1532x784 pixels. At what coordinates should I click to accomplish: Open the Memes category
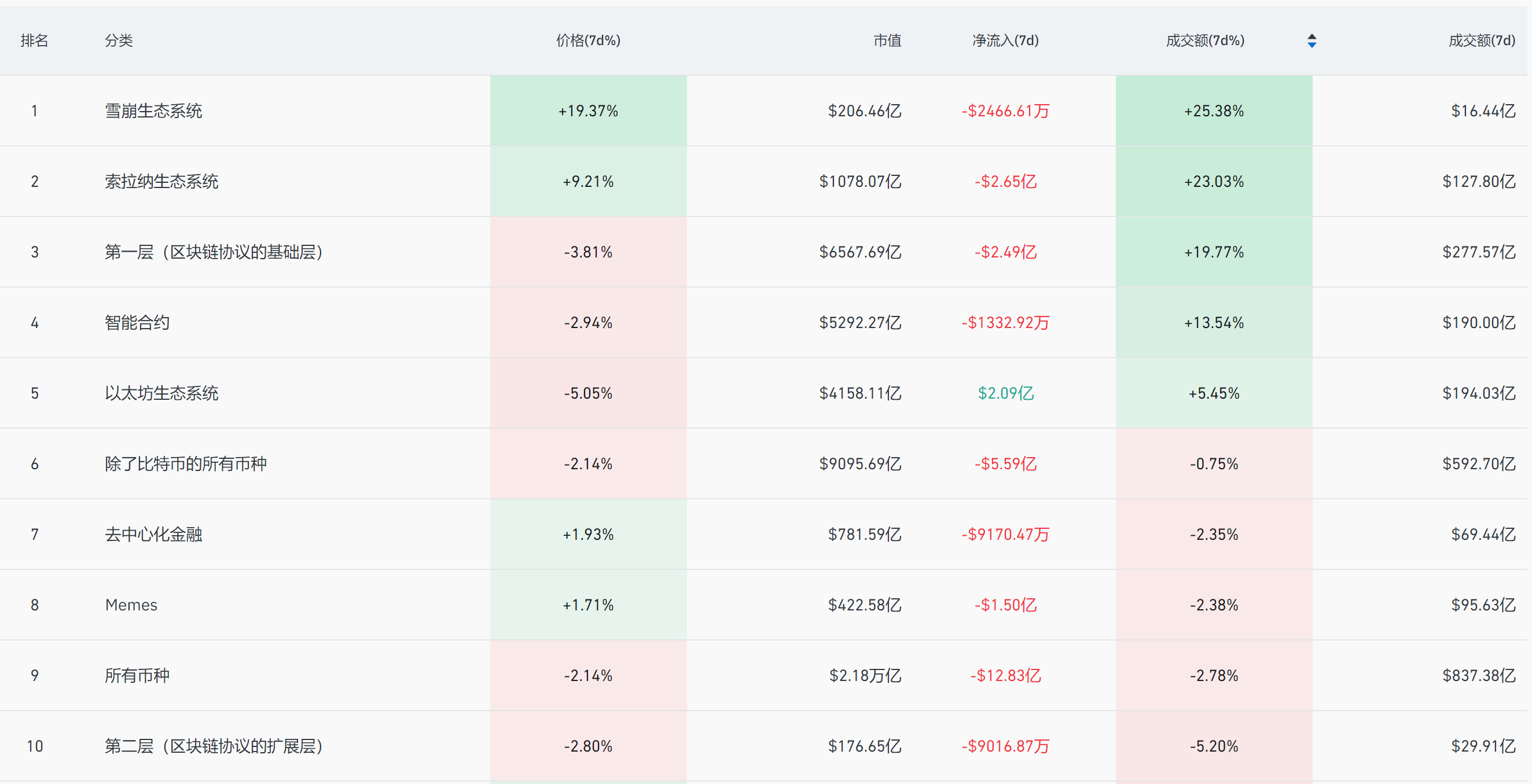click(x=131, y=605)
